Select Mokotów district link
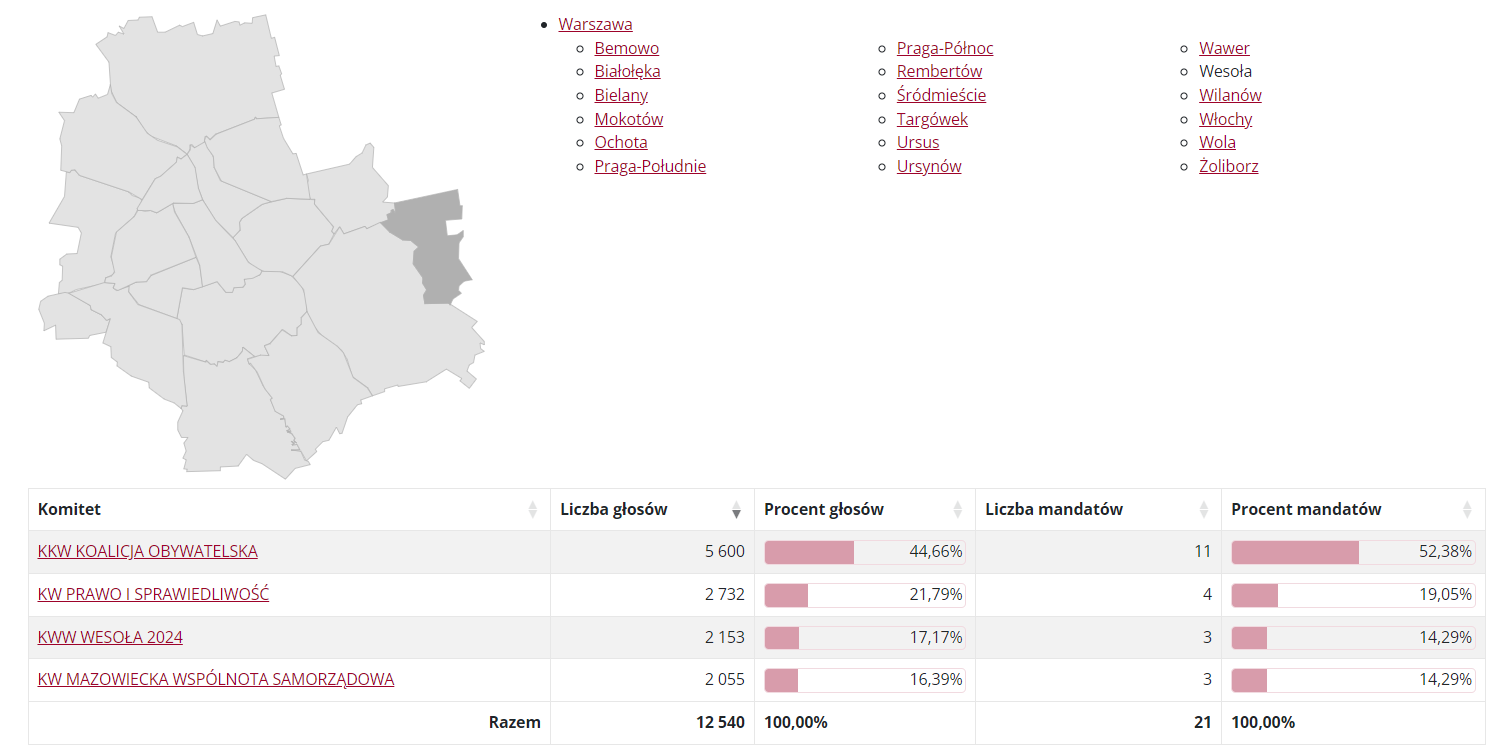The height and width of the screenshot is (747, 1501). pos(629,119)
